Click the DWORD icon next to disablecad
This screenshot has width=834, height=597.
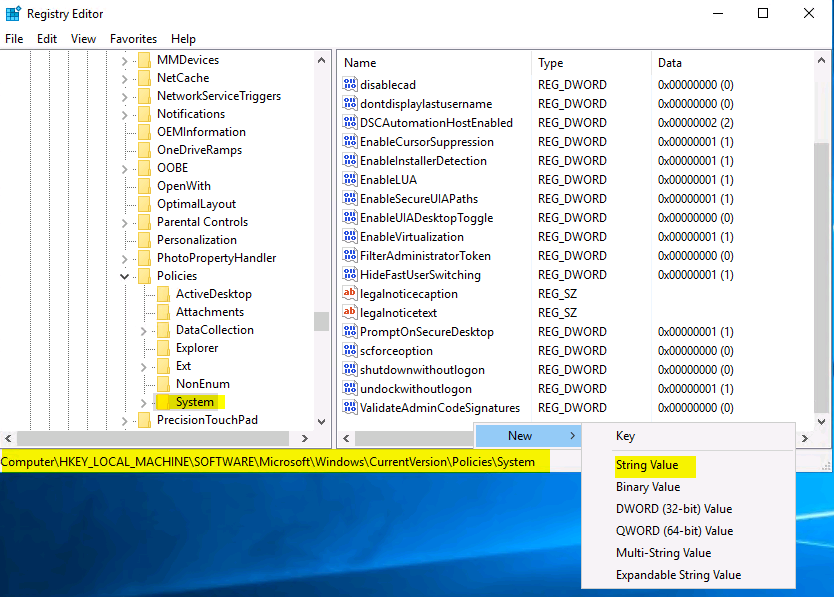tap(350, 85)
